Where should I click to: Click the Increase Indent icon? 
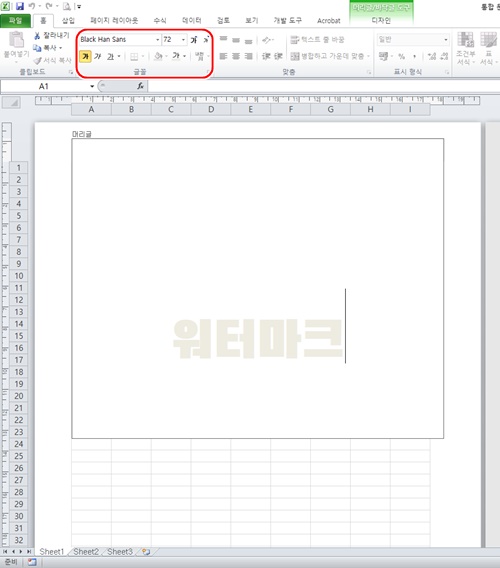click(x=278, y=56)
